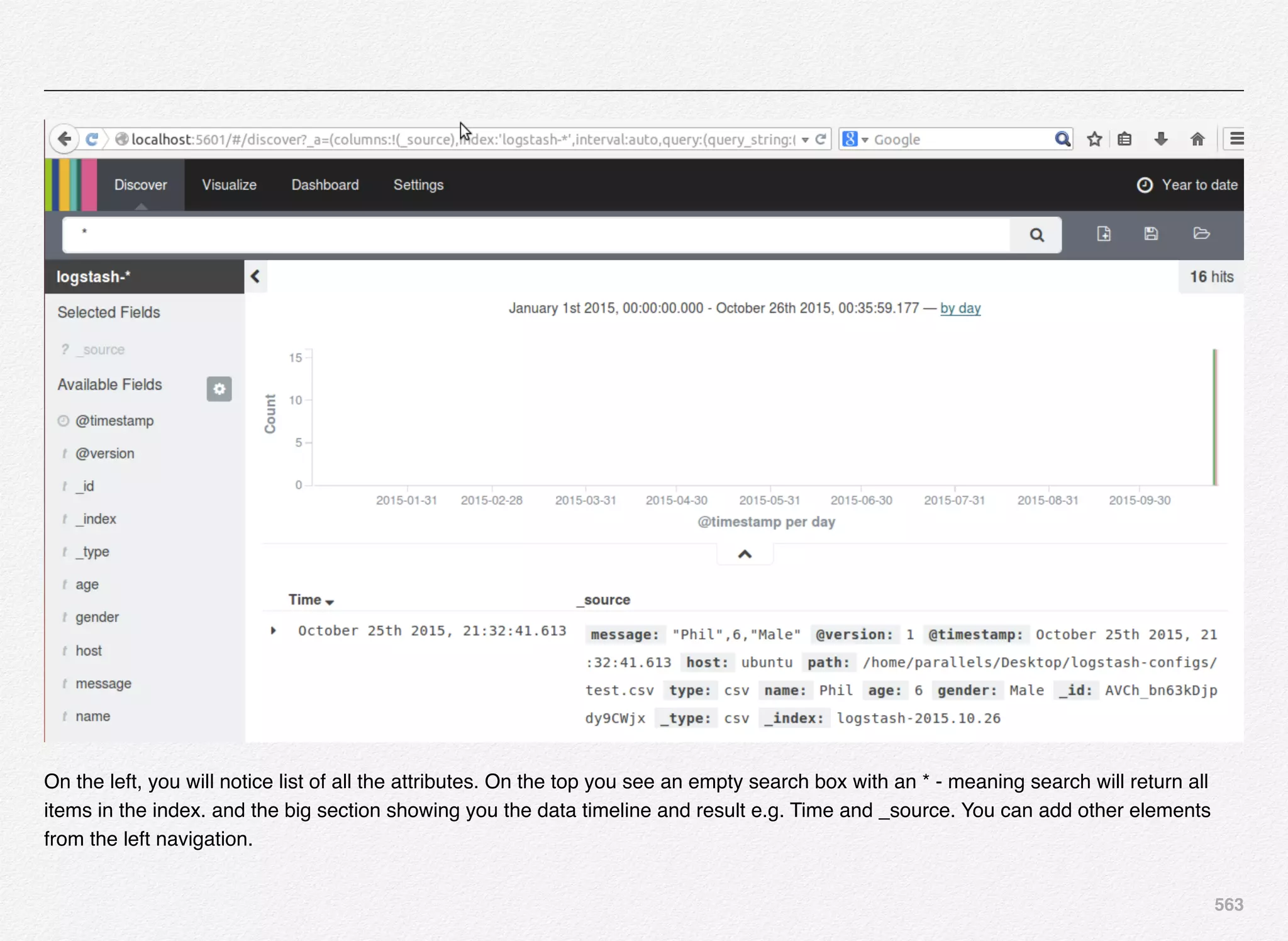Click the histogram bar for October
Image resolution: width=1288 pixels, height=941 pixels.
pyautogui.click(x=1215, y=417)
